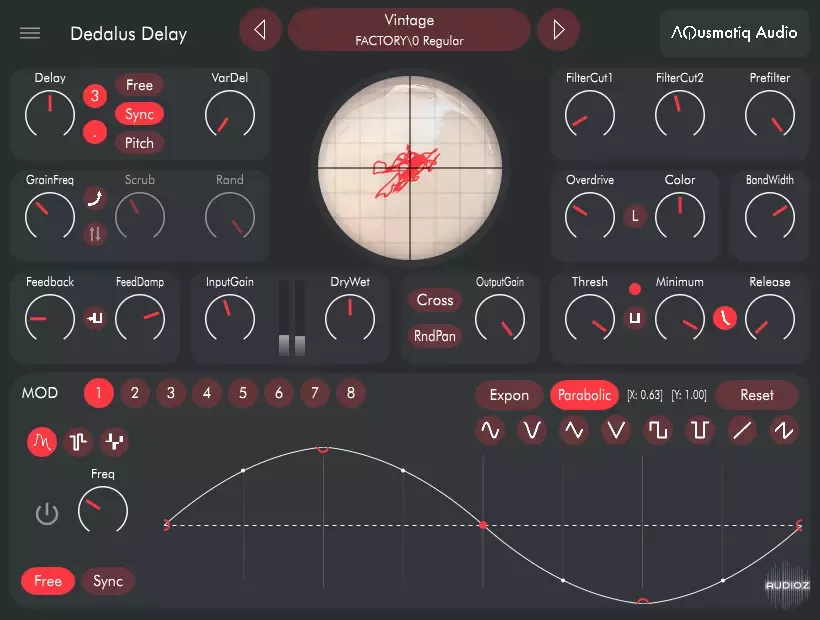
Task: Click the Thresh knob
Action: 589,318
